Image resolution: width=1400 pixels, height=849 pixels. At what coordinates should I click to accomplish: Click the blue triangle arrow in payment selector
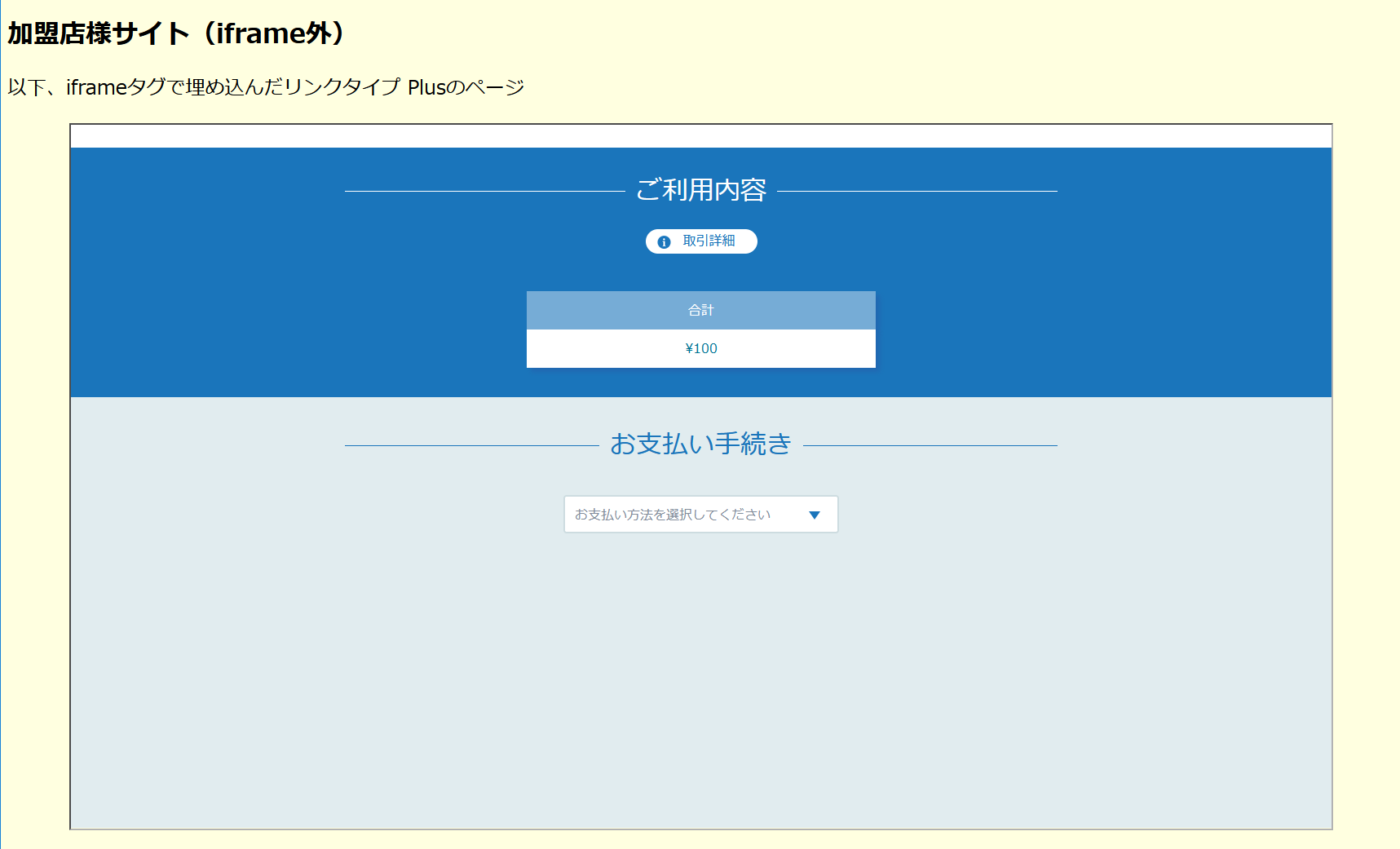814,515
